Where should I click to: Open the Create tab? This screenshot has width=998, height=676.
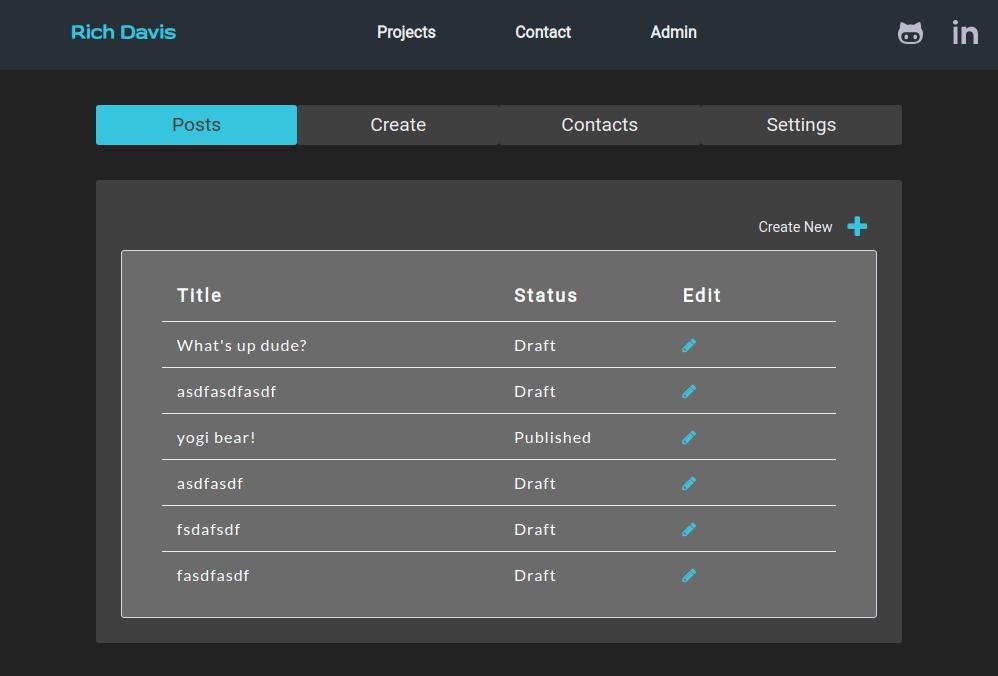point(398,125)
